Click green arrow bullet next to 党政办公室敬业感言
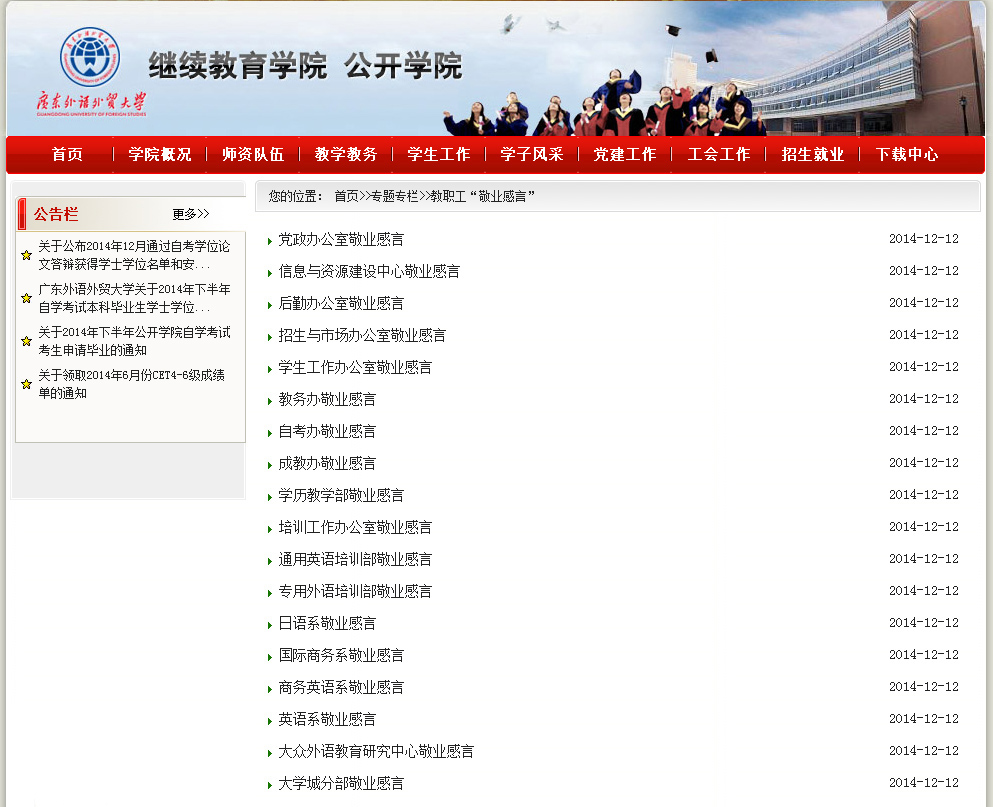 pyautogui.click(x=270, y=241)
